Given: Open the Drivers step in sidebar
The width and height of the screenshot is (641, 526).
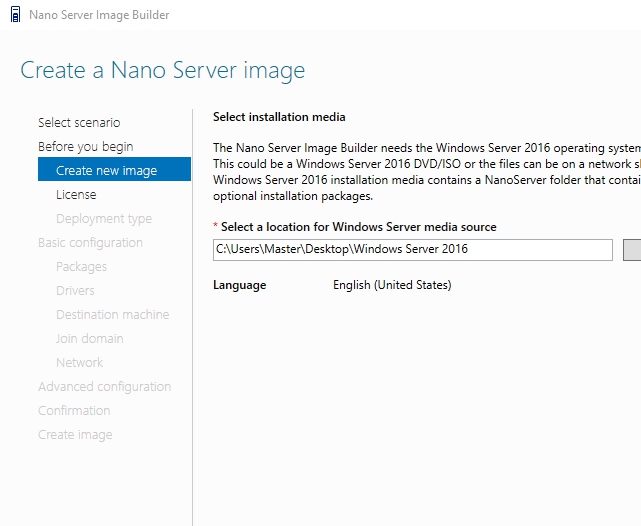Looking at the screenshot, I should (75, 291).
